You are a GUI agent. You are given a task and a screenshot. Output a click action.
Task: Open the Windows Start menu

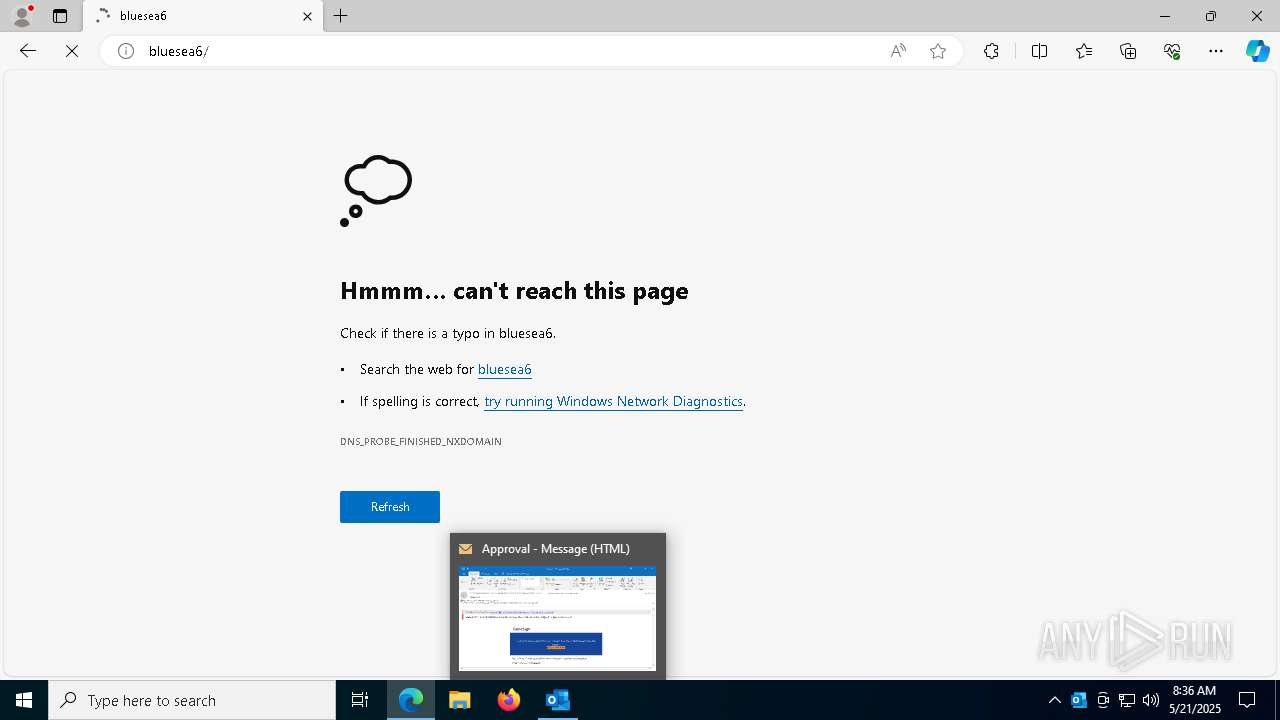coord(24,700)
